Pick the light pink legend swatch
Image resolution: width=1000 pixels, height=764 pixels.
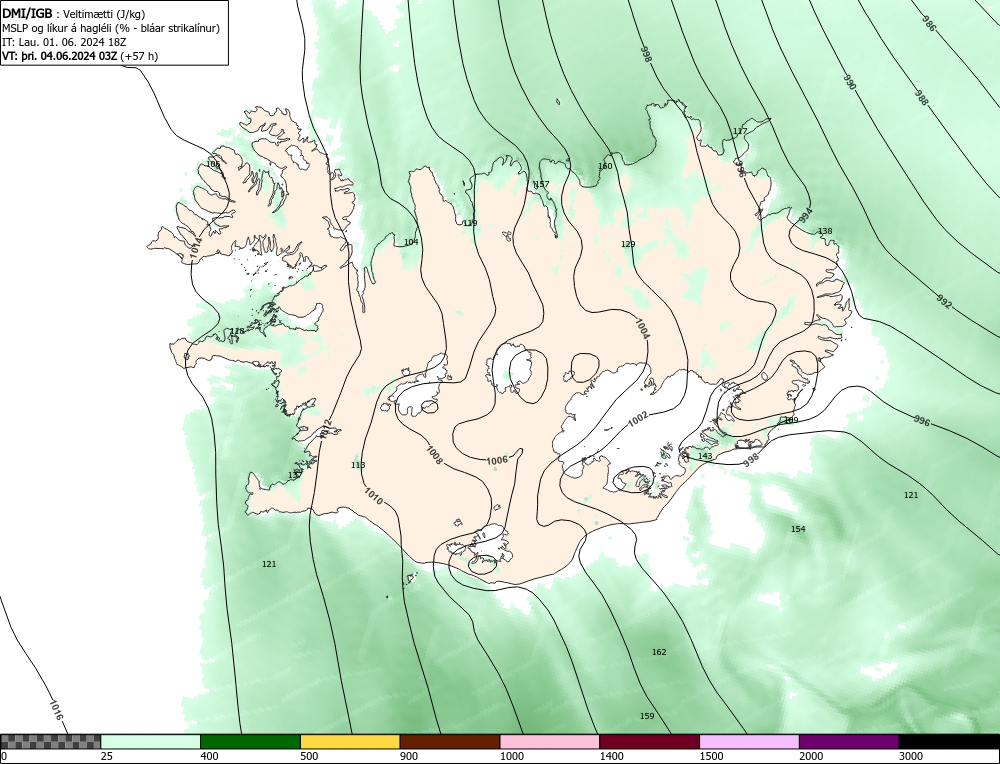point(550,742)
